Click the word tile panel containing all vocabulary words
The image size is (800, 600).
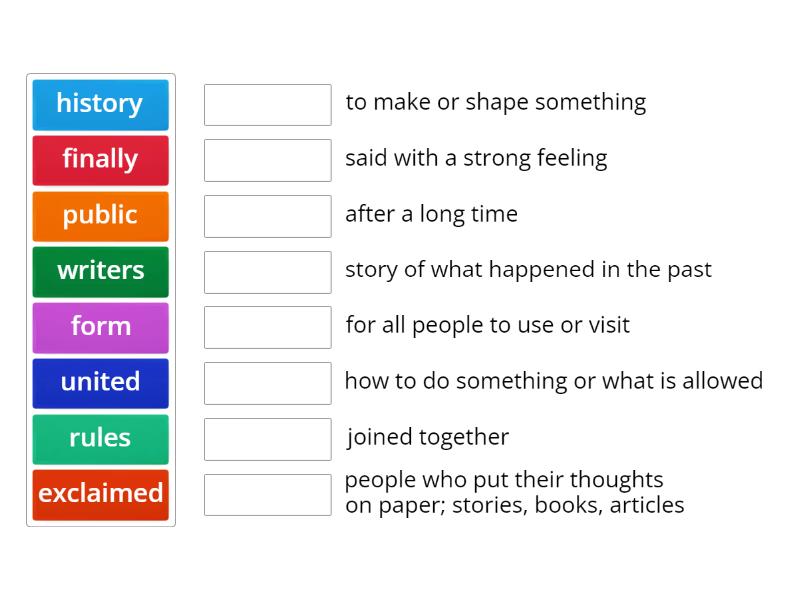100,300
